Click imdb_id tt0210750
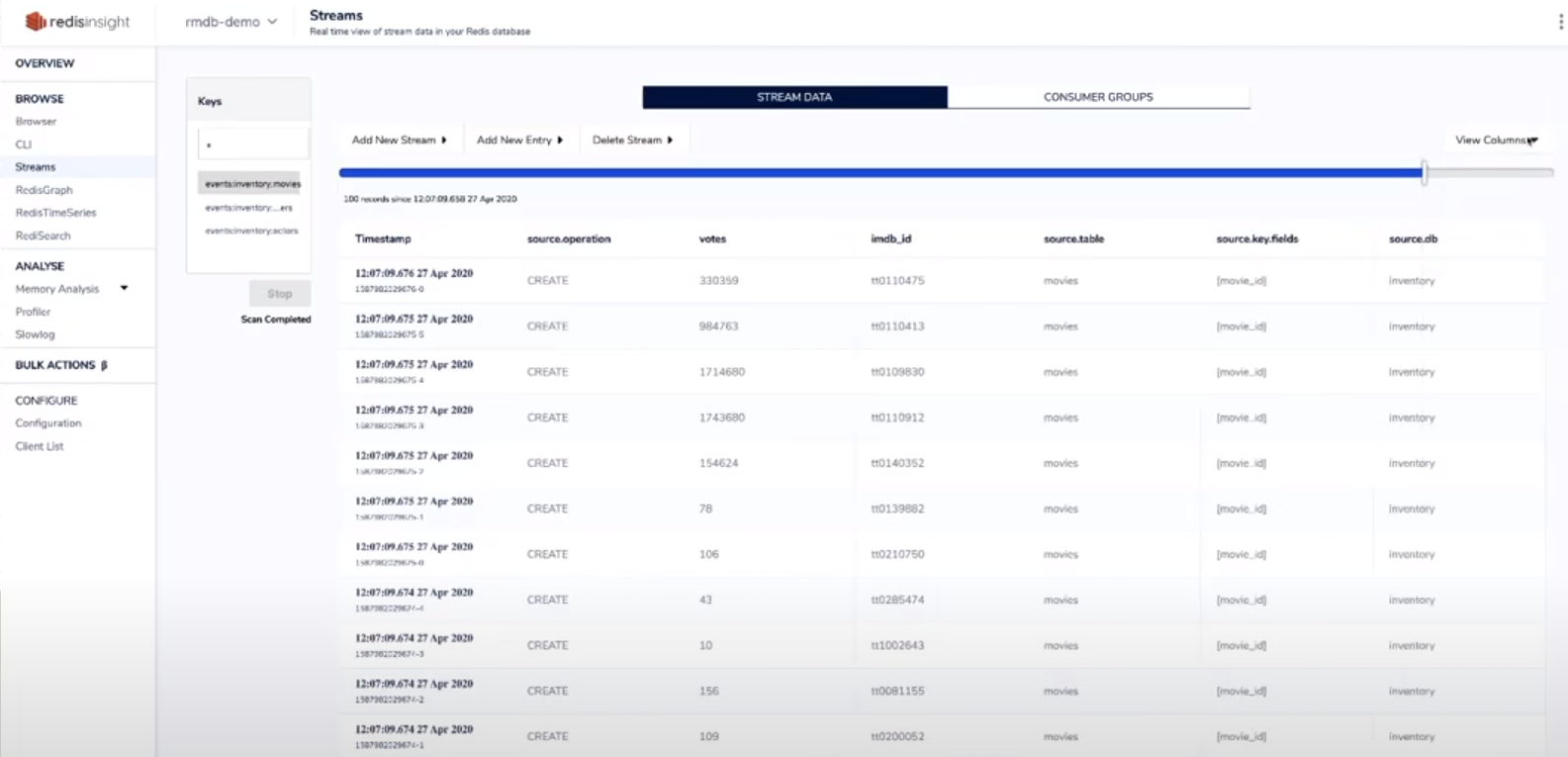 click(x=897, y=554)
